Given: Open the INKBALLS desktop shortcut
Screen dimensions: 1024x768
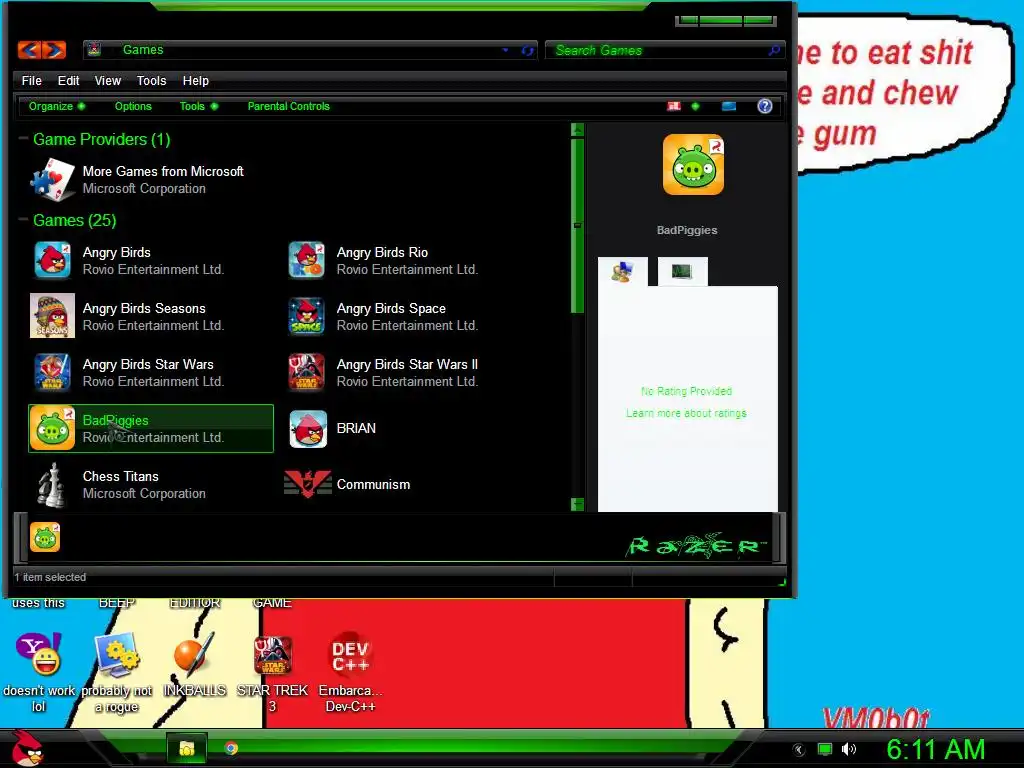Looking at the screenshot, I should click(194, 664).
